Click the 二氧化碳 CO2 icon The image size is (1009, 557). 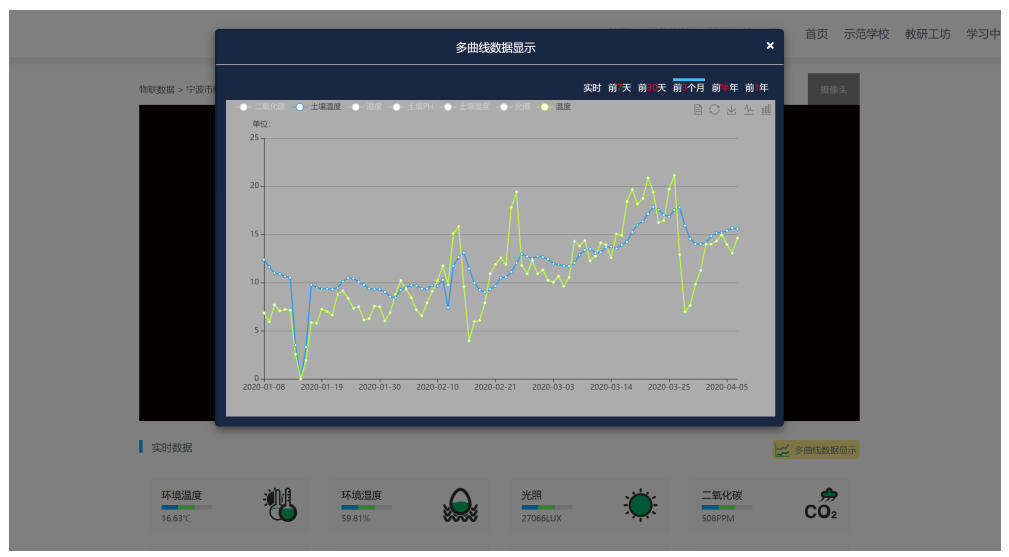pos(821,505)
